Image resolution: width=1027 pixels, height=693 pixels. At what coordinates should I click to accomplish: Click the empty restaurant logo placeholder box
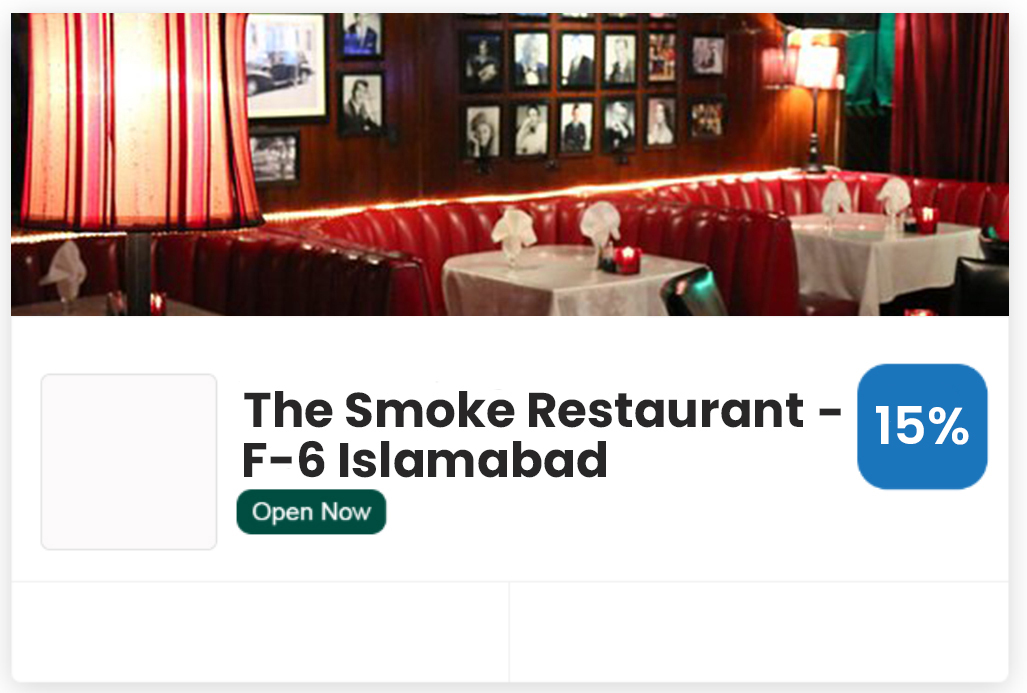pos(129,462)
